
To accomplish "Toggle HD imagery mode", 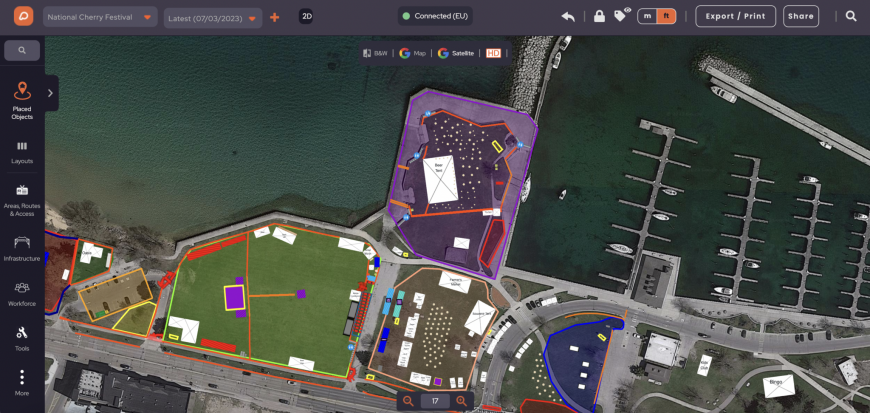I will 492,53.
